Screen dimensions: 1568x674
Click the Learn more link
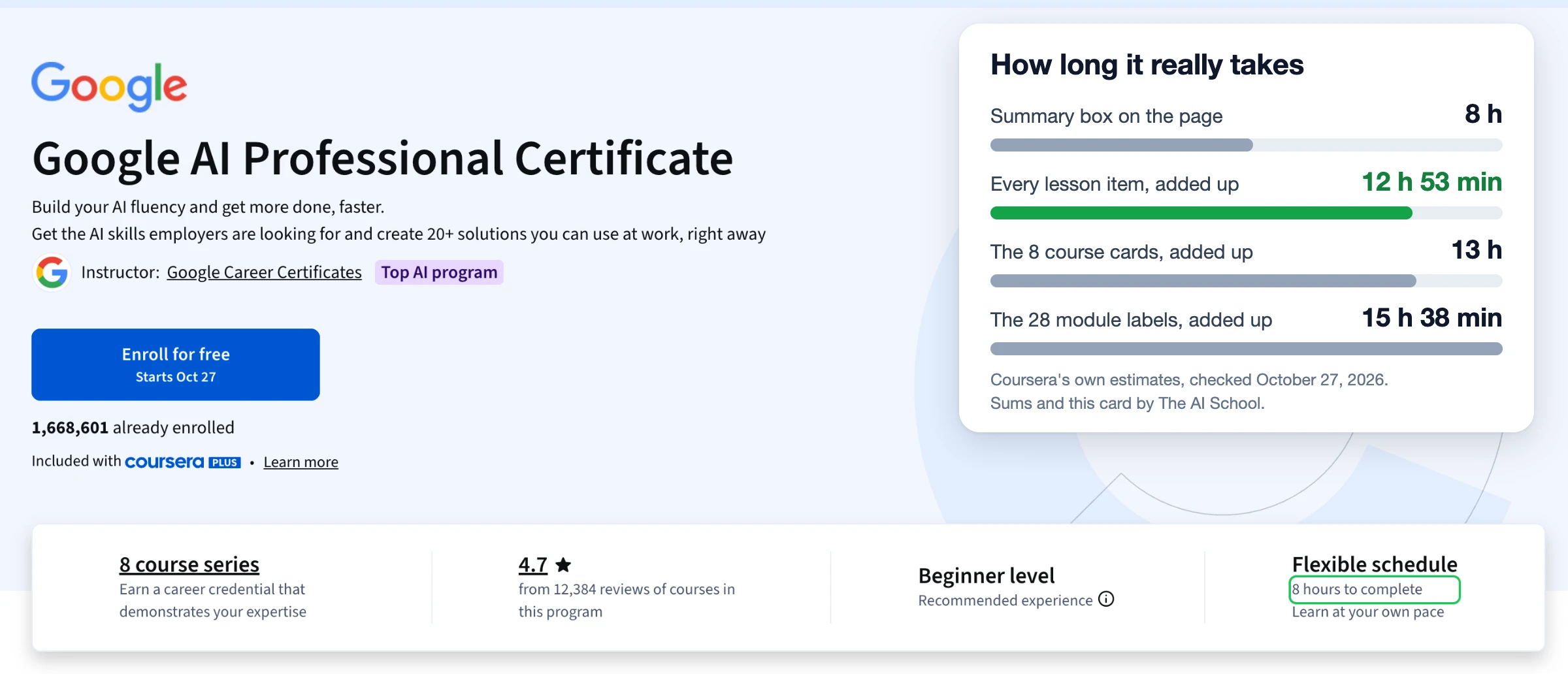(x=301, y=462)
